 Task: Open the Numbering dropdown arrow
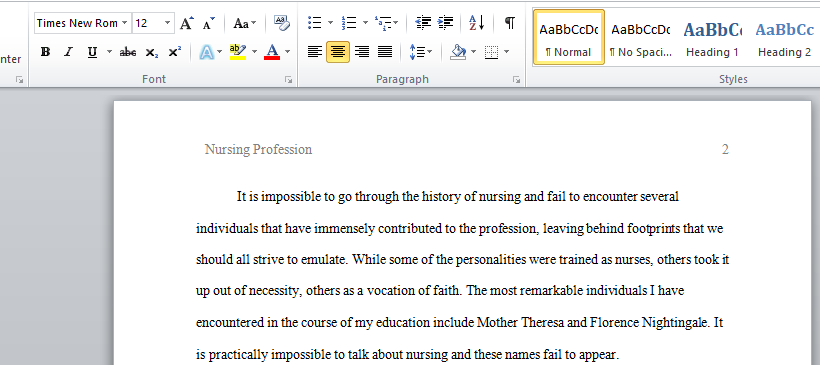coord(365,22)
